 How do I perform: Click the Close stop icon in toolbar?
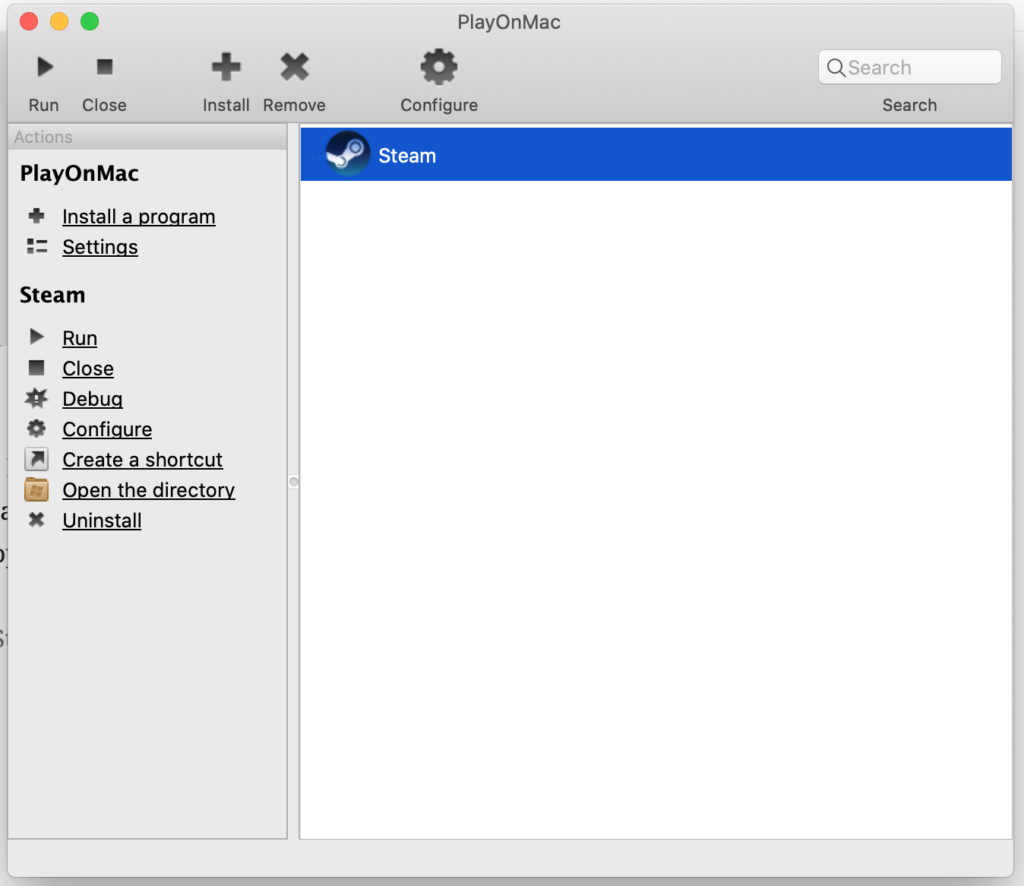(x=104, y=67)
